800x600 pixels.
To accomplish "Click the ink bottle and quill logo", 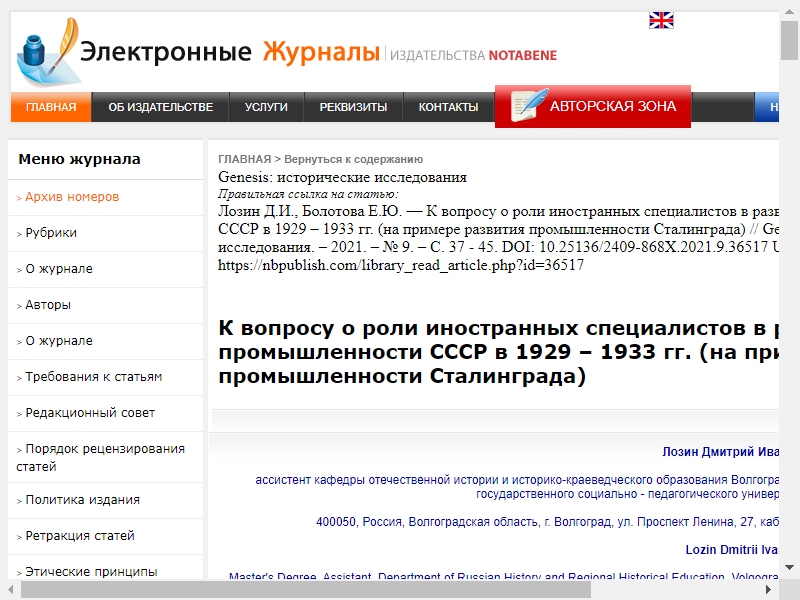I will tap(49, 53).
